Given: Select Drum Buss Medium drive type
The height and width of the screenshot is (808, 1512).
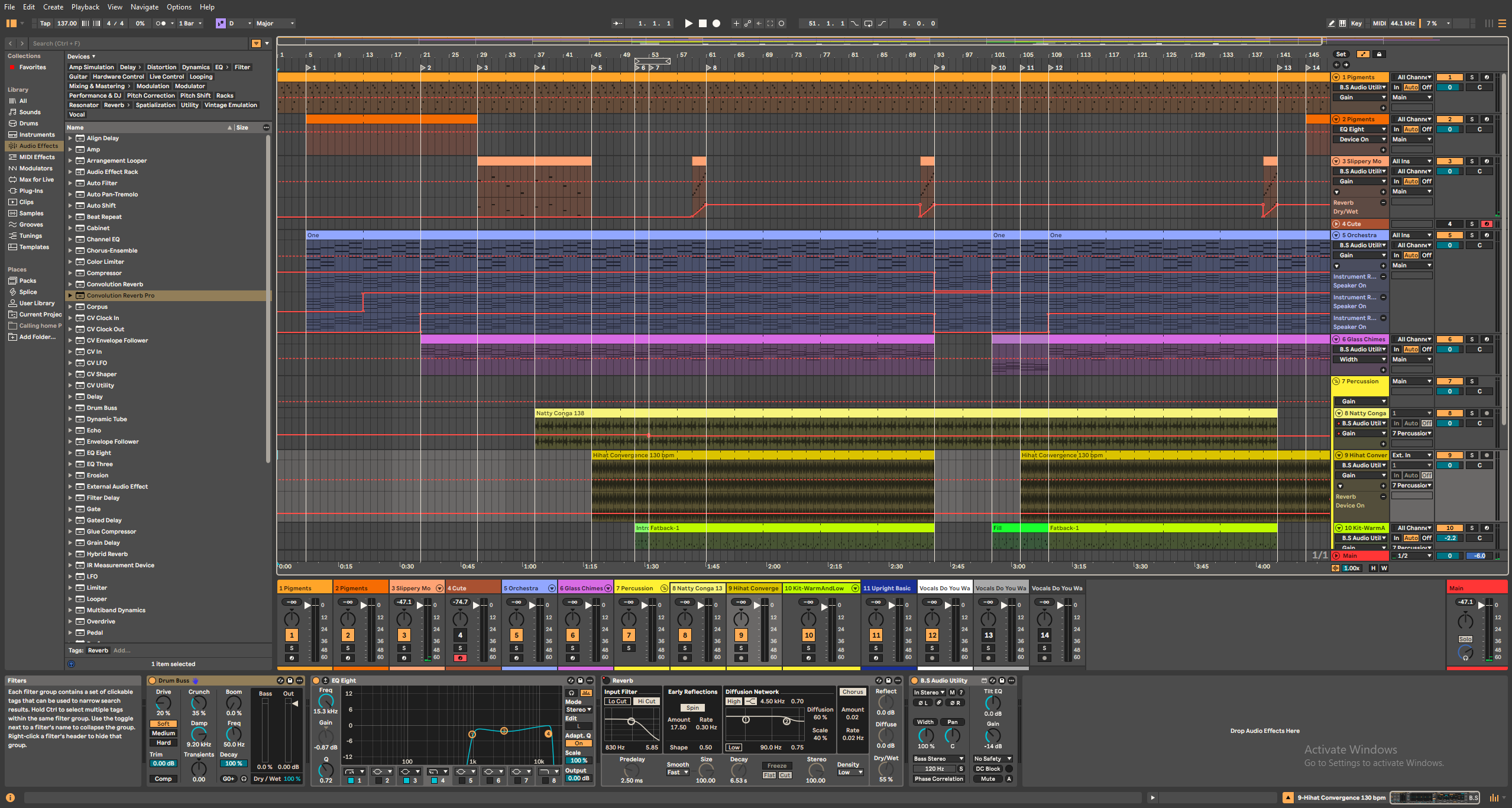Looking at the screenshot, I should coord(164,733).
